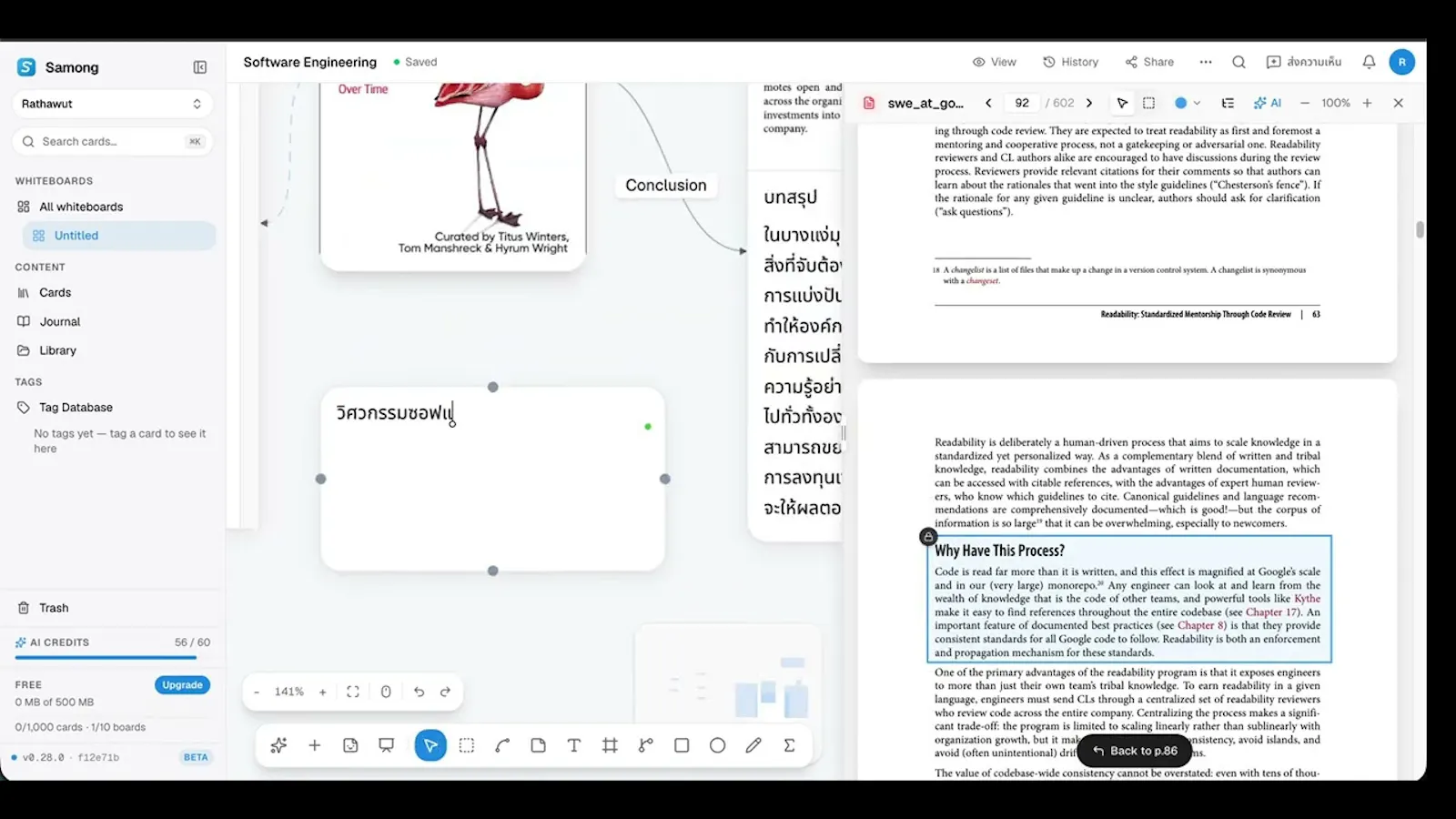
Task: Select the Conclusion label on the canvas
Action: point(666,185)
